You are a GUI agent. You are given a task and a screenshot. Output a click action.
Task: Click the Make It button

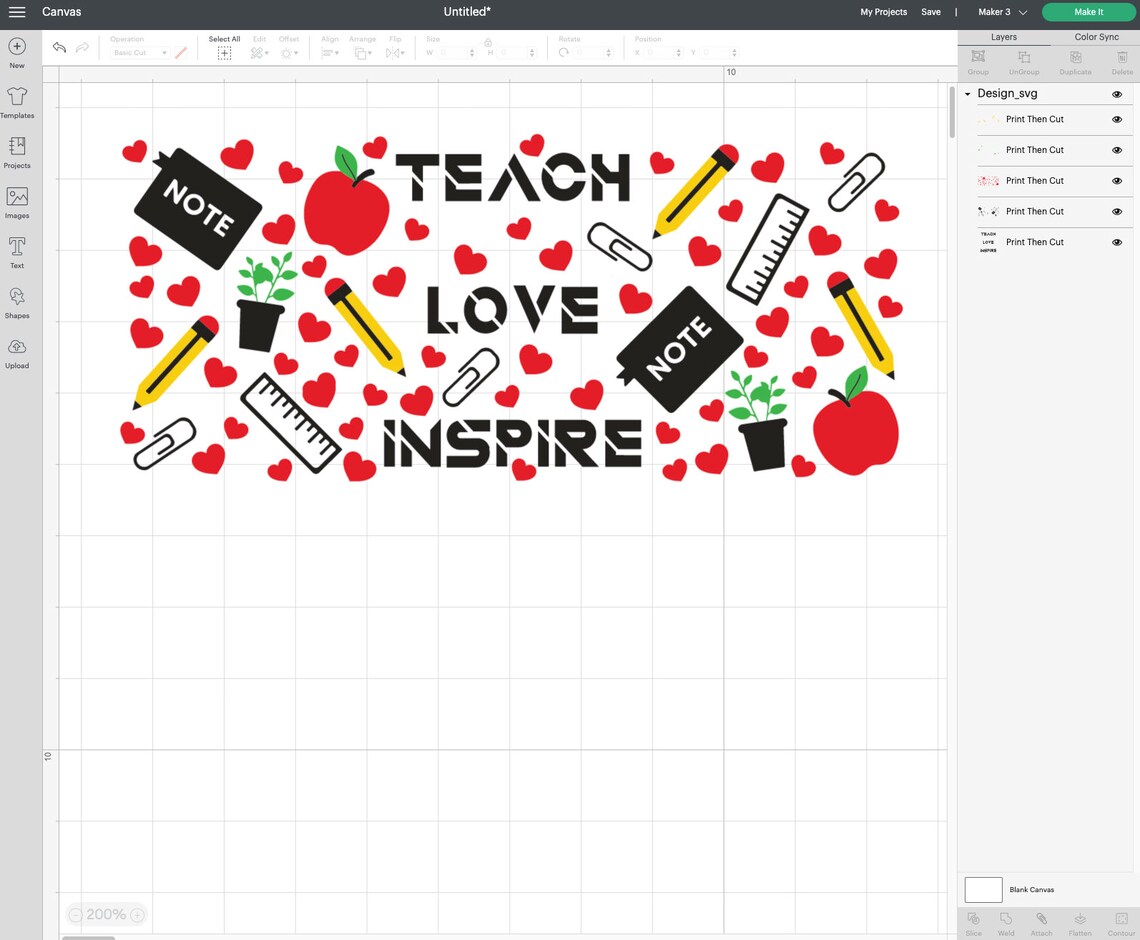pyautogui.click(x=1088, y=12)
